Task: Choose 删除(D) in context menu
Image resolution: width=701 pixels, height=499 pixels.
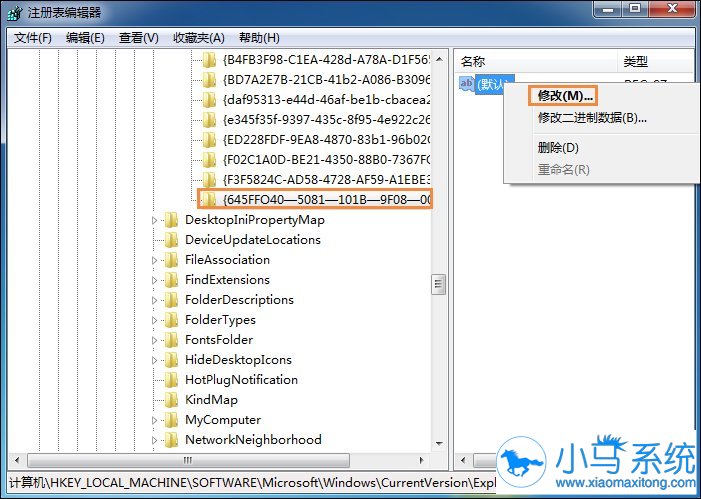Action: (558, 147)
